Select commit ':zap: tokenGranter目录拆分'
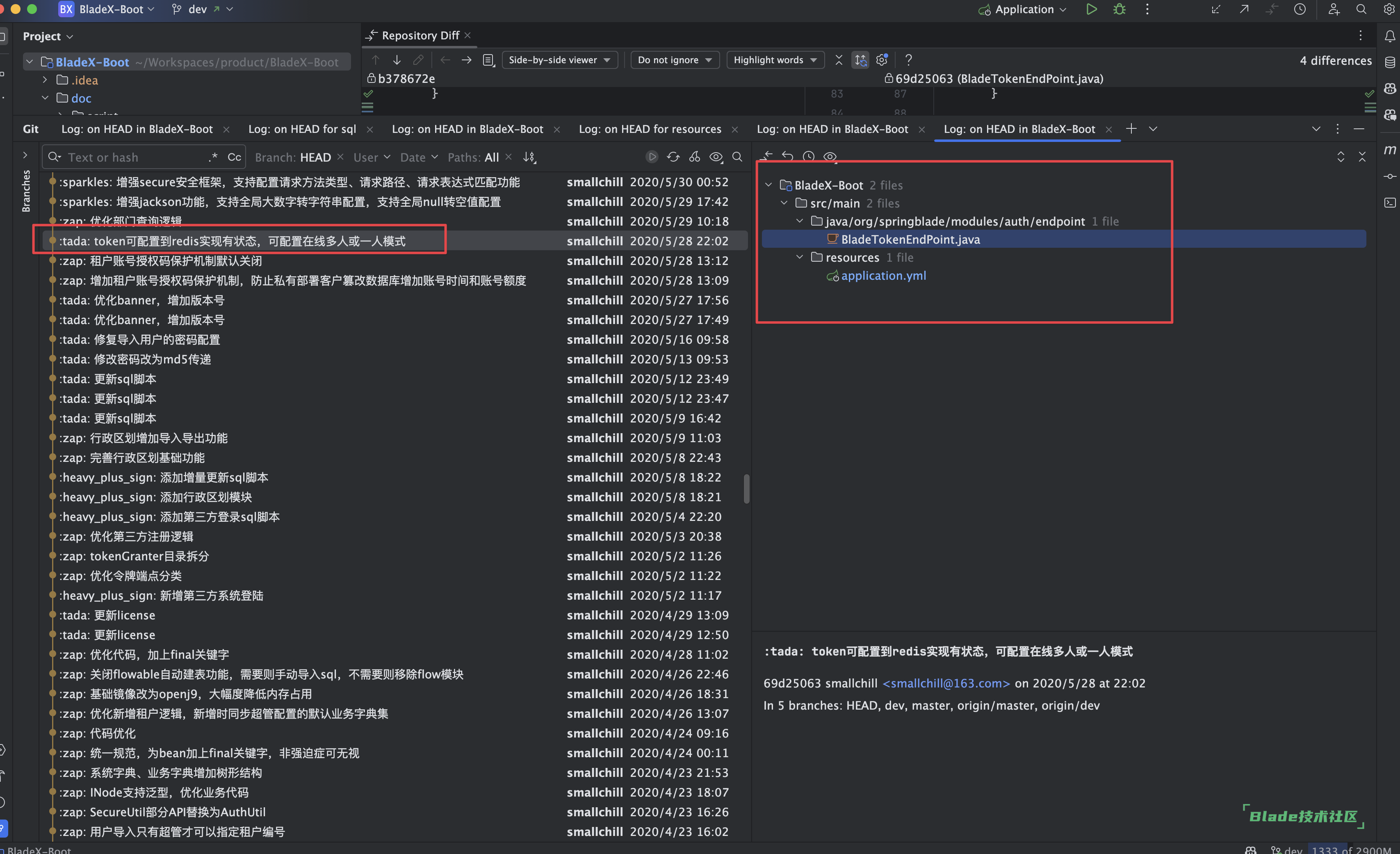The image size is (1400, 854). [134, 556]
